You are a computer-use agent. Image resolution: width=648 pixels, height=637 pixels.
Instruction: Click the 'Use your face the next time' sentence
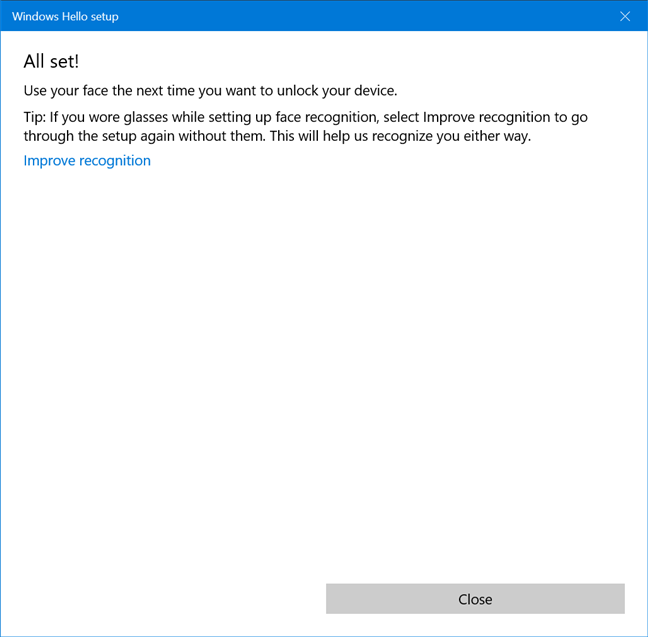[210, 91]
